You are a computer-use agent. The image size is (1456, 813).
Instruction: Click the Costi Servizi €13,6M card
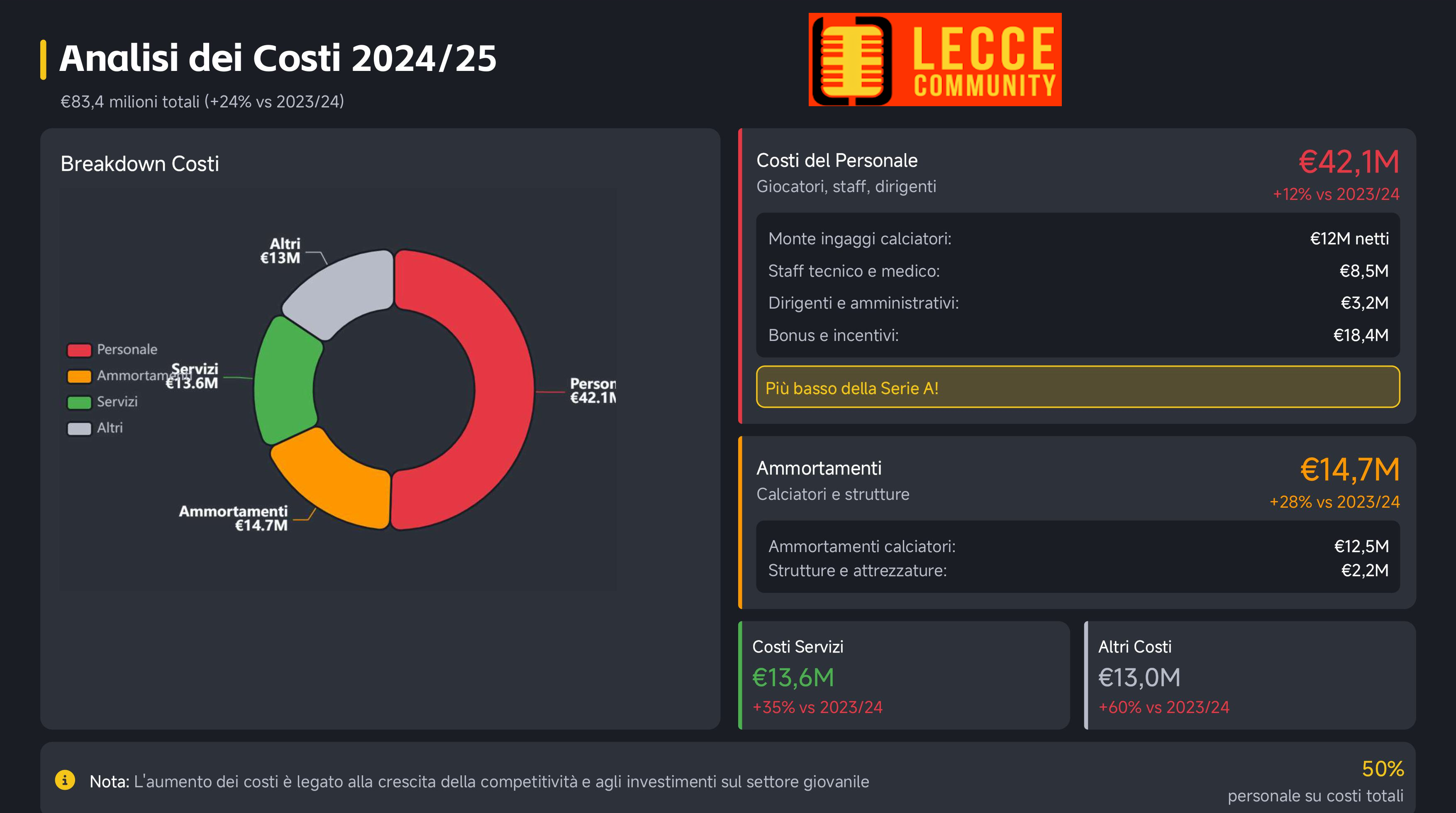coord(905,675)
